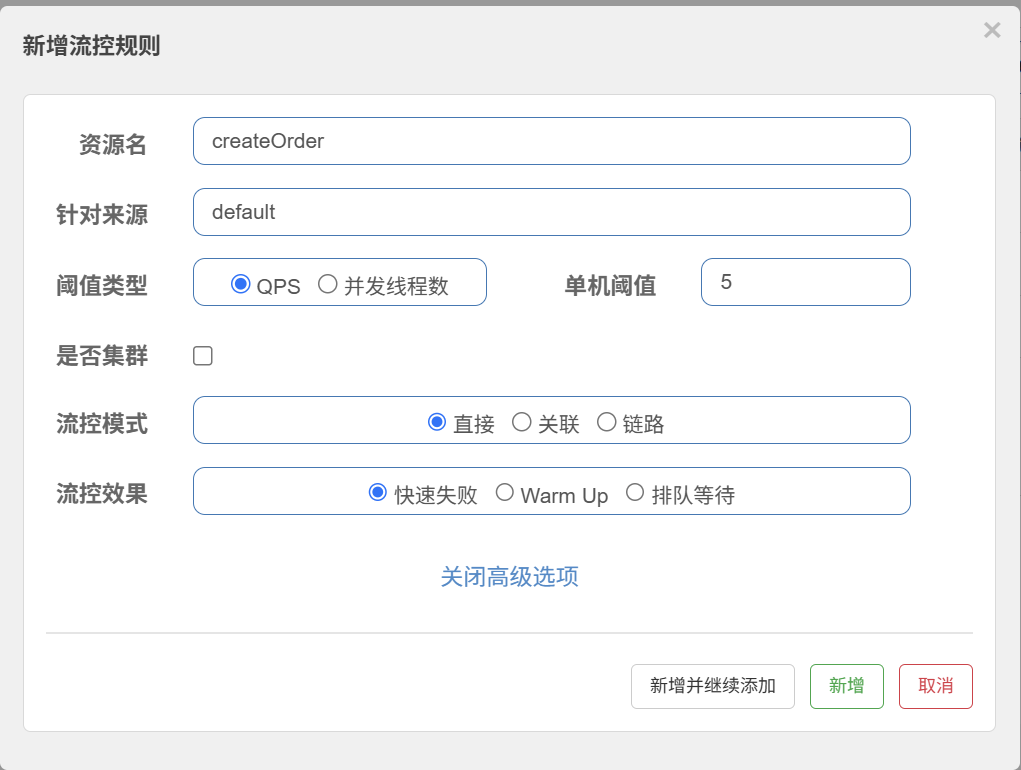Enable the 是否集群 checkbox
The image size is (1021, 770).
click(203, 356)
